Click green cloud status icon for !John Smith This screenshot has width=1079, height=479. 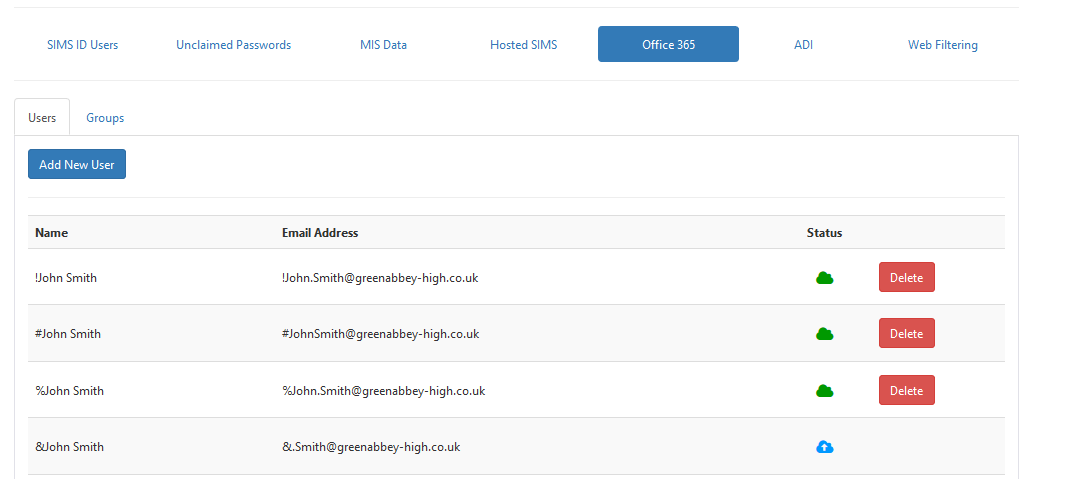[x=824, y=278]
